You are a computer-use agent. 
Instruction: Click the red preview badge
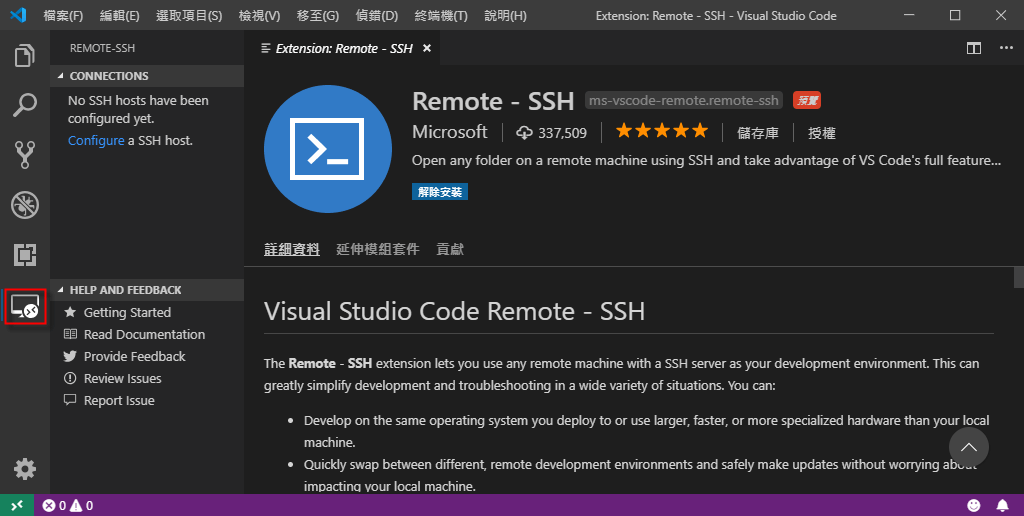click(807, 101)
